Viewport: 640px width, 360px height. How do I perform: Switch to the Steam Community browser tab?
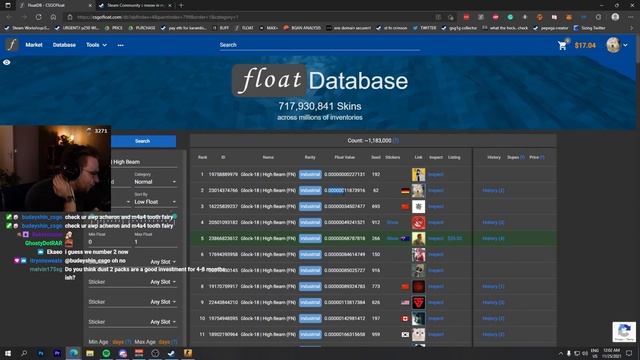pyautogui.click(x=135, y=5)
